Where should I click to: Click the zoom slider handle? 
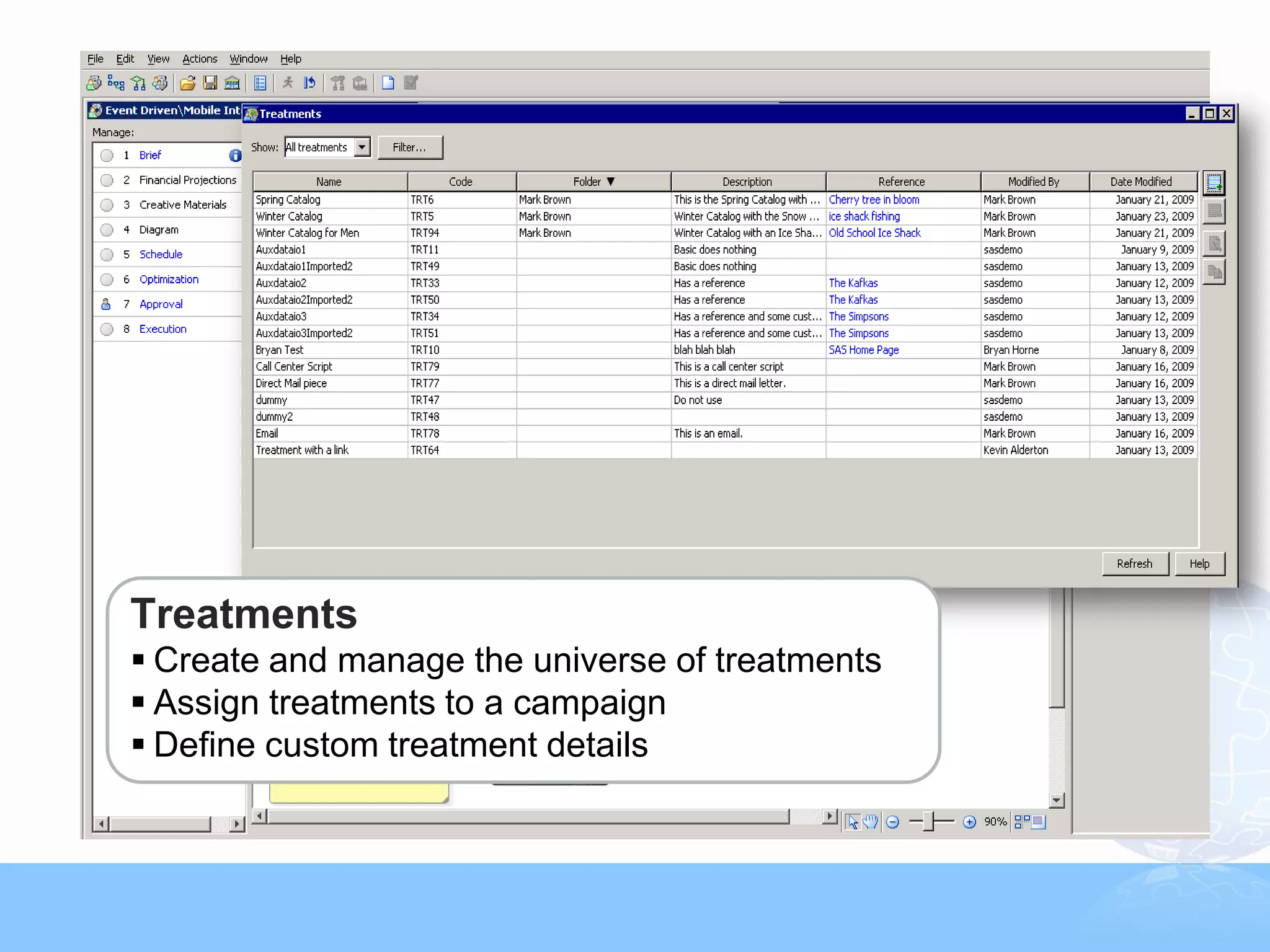click(928, 822)
